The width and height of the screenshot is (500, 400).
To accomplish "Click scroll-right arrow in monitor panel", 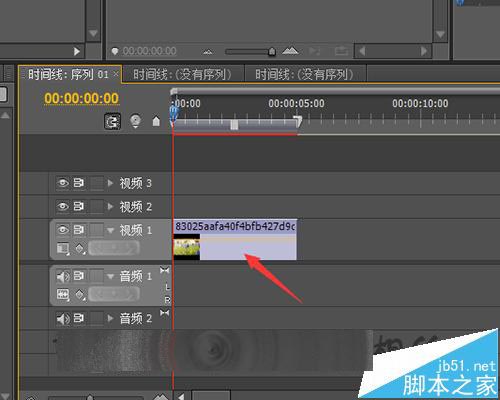I will tap(424, 51).
